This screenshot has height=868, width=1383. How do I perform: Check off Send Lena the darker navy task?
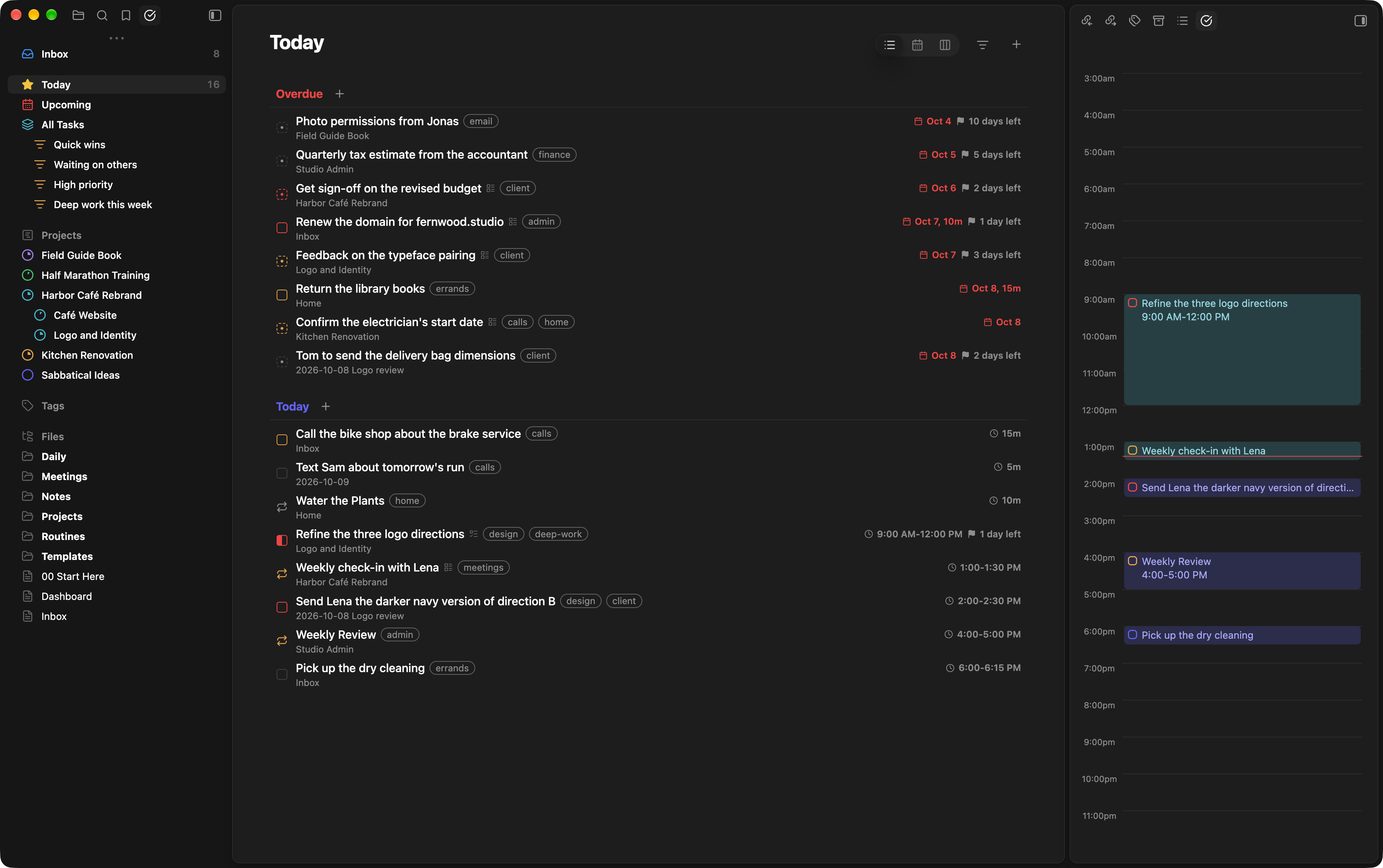point(282,607)
